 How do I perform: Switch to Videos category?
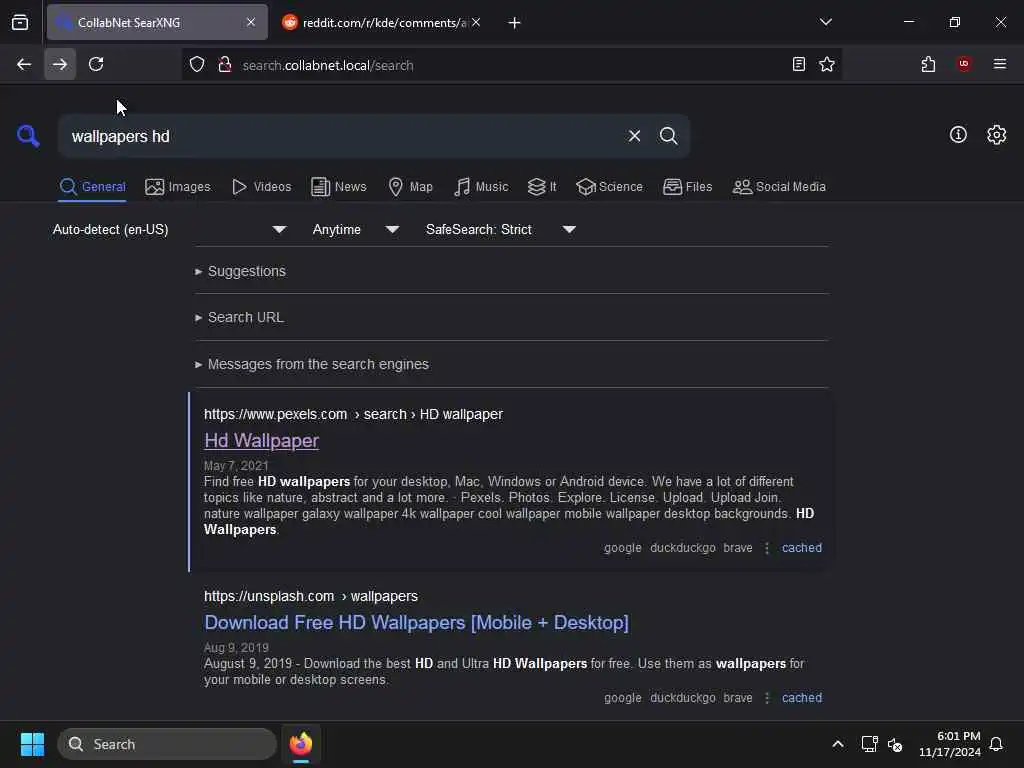click(261, 187)
